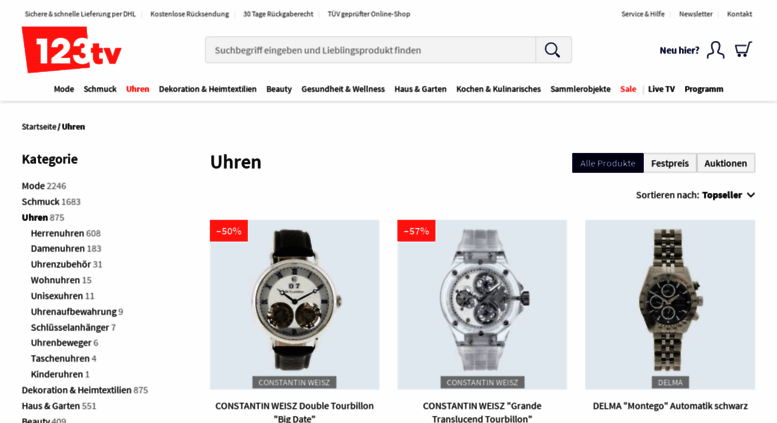The image size is (777, 423).
Task: Open Live TV in navigation
Action: pyautogui.click(x=661, y=89)
